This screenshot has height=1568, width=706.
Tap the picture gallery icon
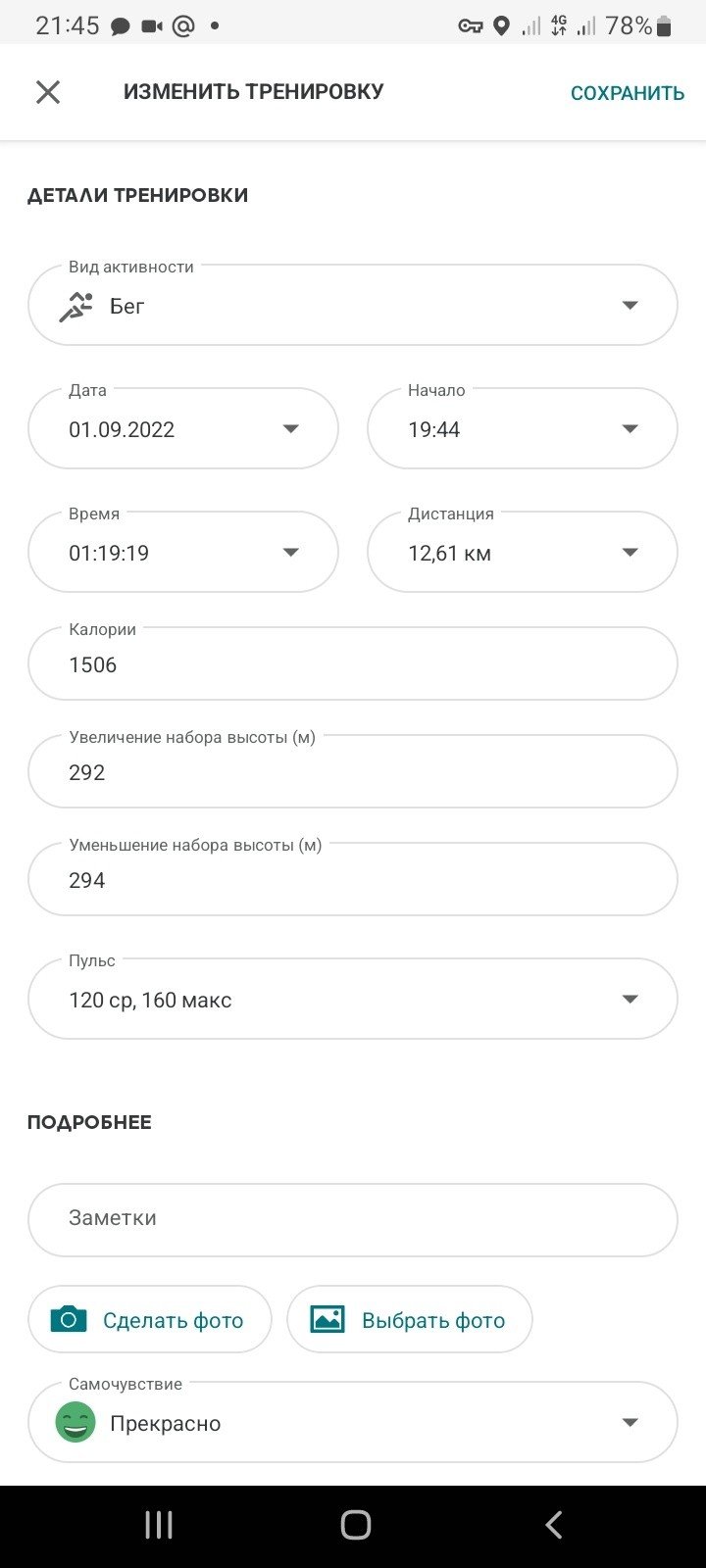(x=328, y=1320)
